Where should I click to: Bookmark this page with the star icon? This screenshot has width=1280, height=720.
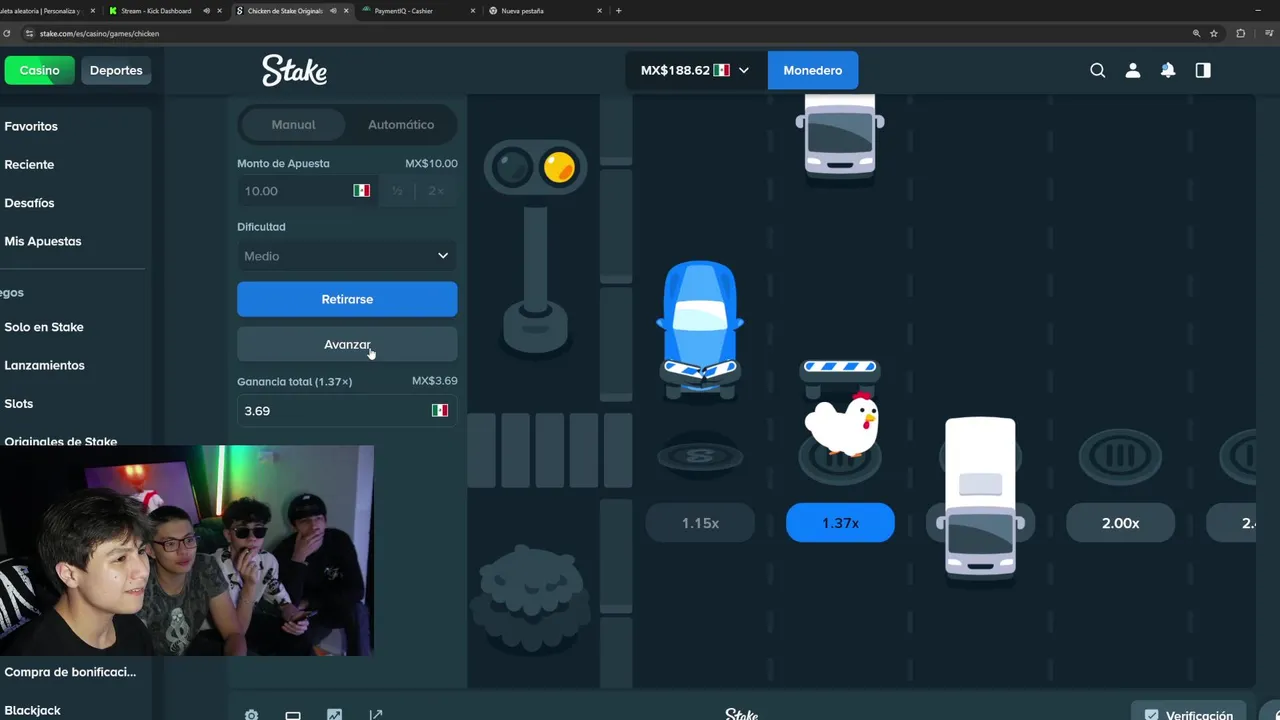(1214, 33)
